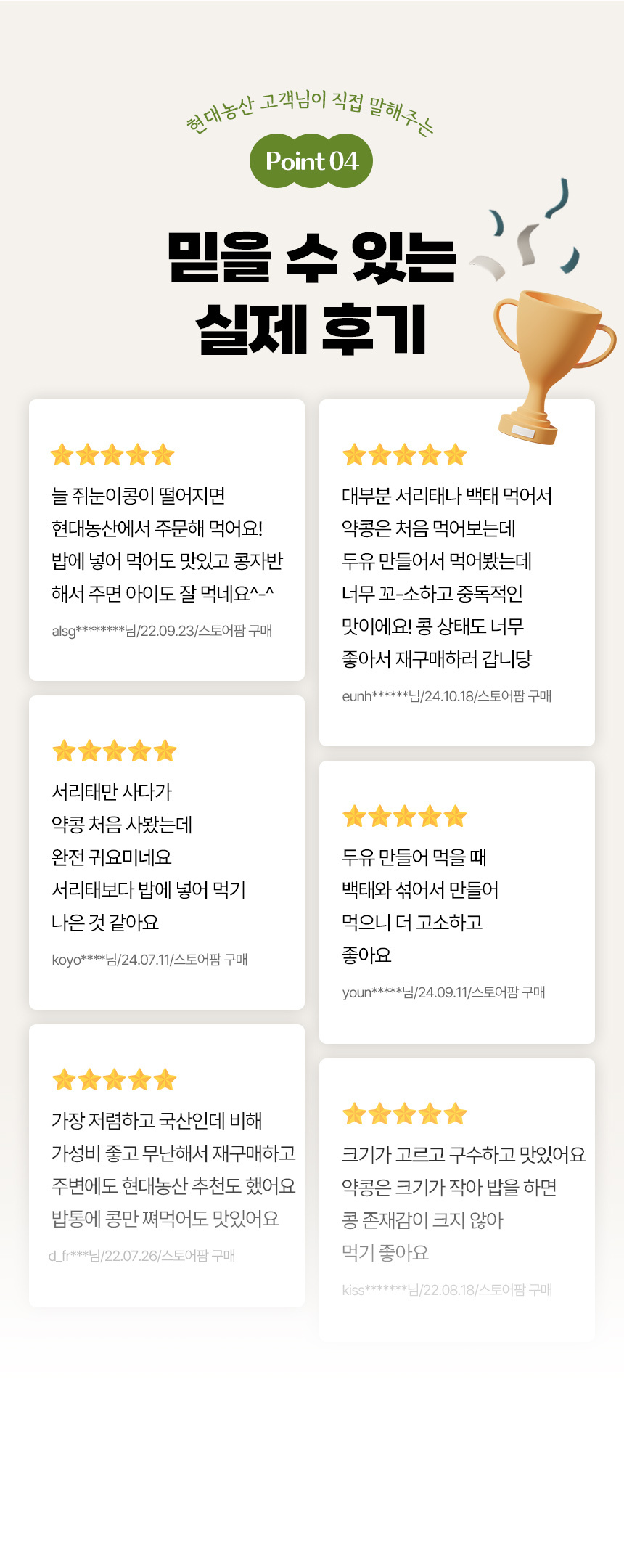
Task: Click the alsg reviewer info line dated 22.09.23
Action: (162, 631)
